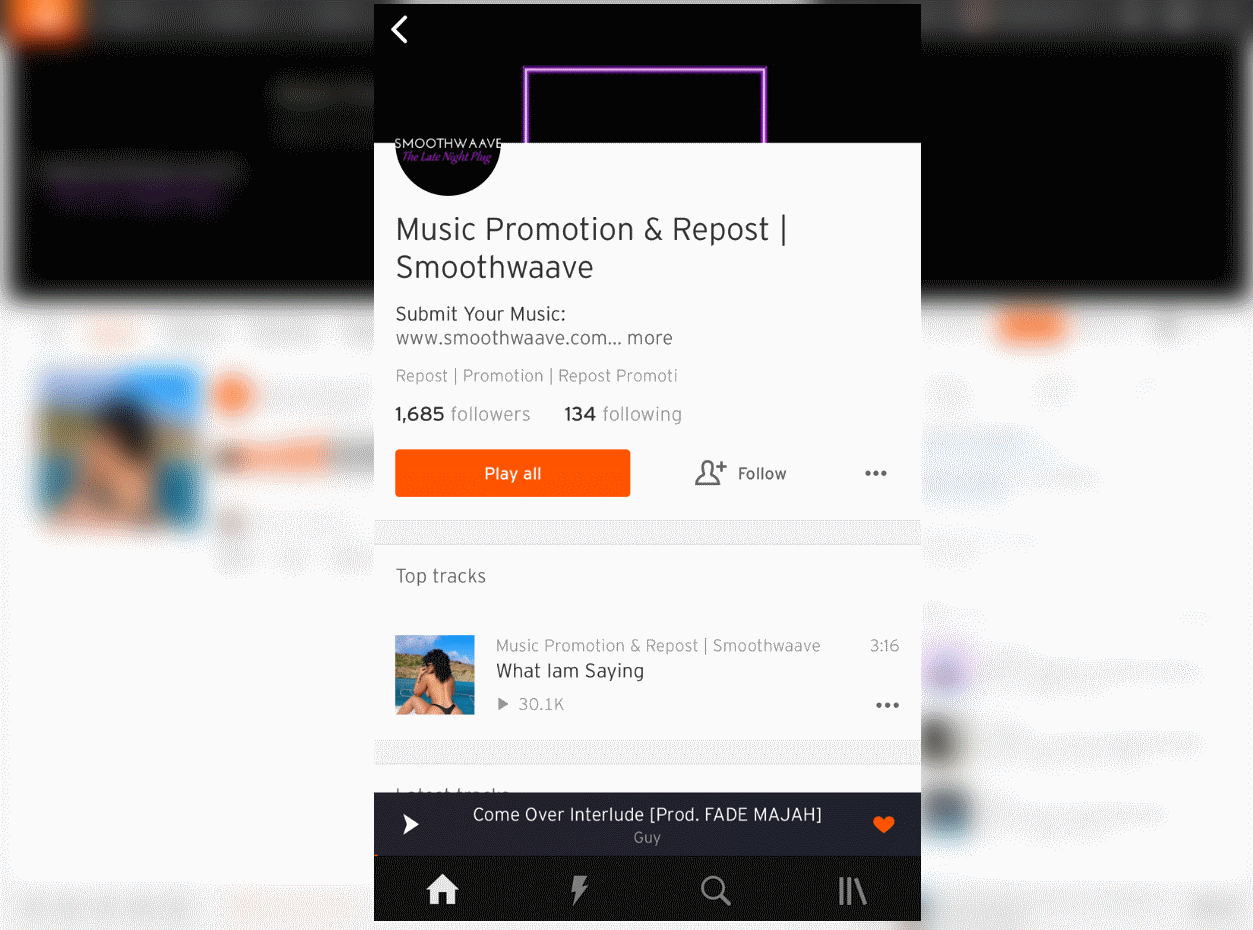Image resolution: width=1253 pixels, height=930 pixels.
Task: Open the Stream lightning bolt tab
Action: [579, 889]
